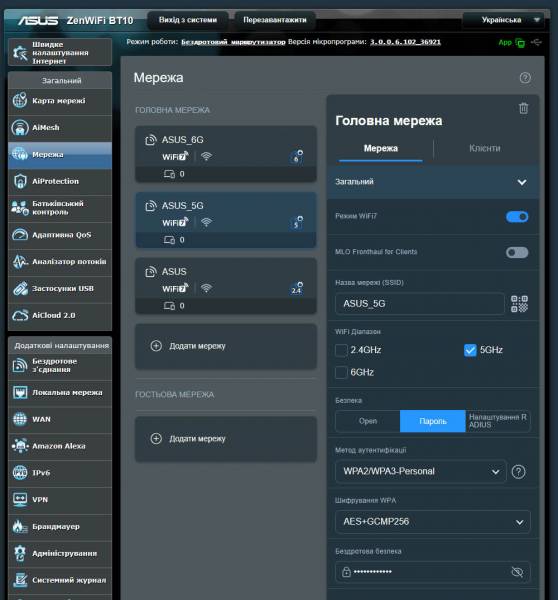Image resolution: width=558 pixels, height=600 pixels.
Task: Reveal the wireless password with eye icon
Action: (517, 572)
